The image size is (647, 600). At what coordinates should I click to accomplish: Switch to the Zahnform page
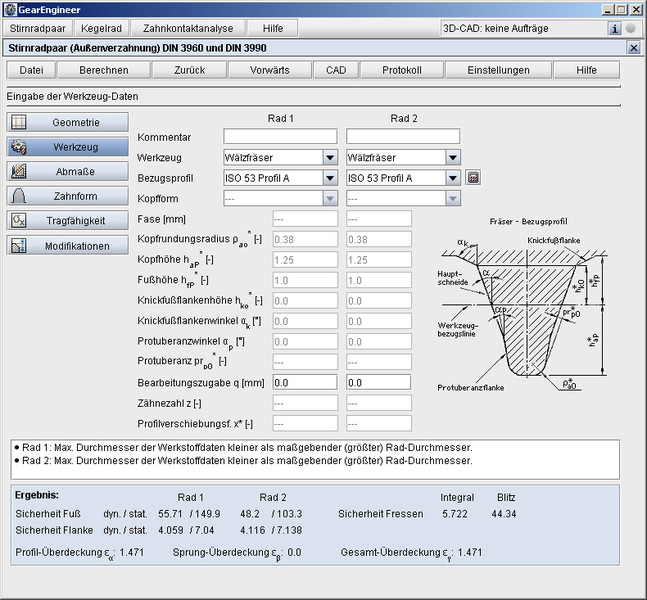68,196
